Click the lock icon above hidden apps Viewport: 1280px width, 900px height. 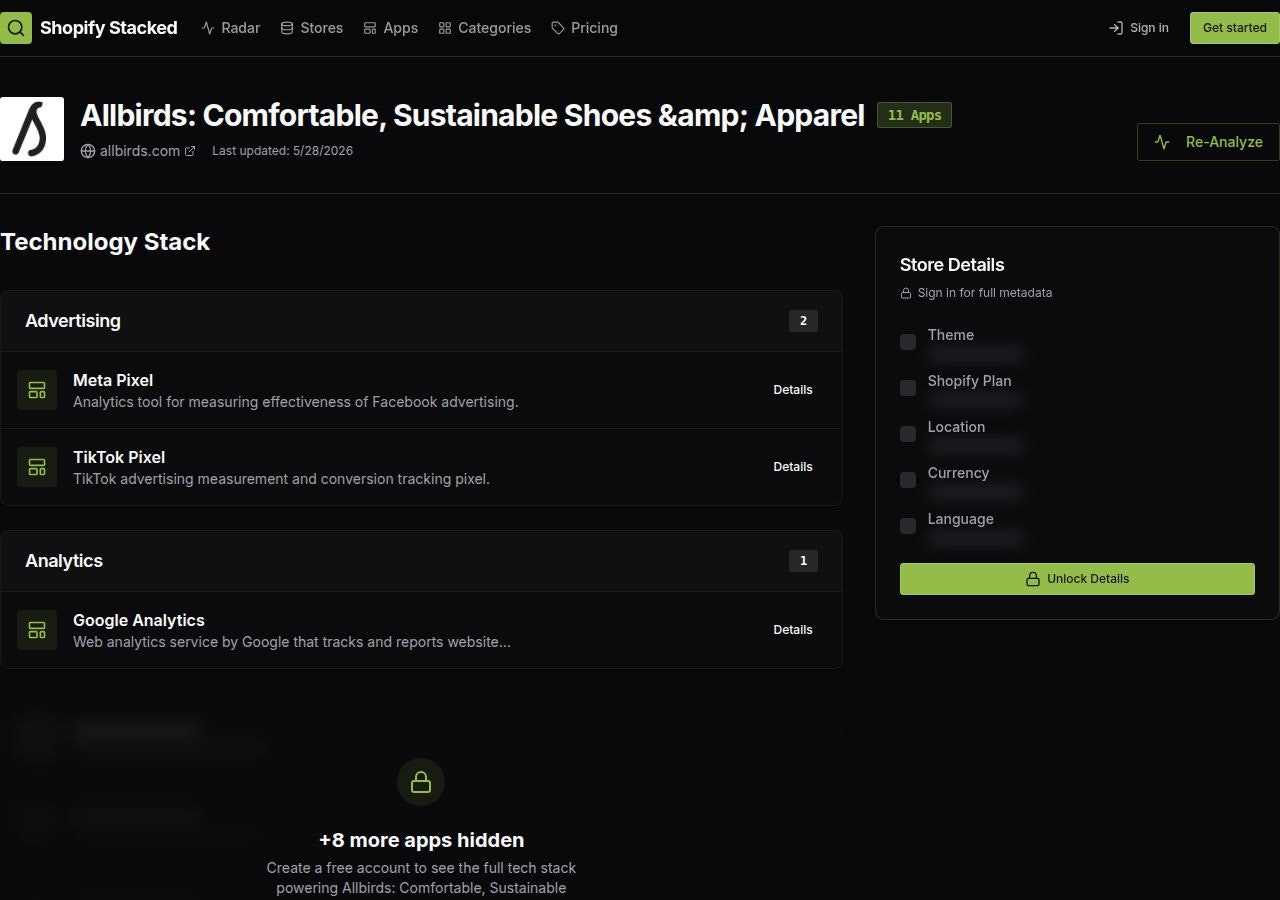[x=421, y=782]
